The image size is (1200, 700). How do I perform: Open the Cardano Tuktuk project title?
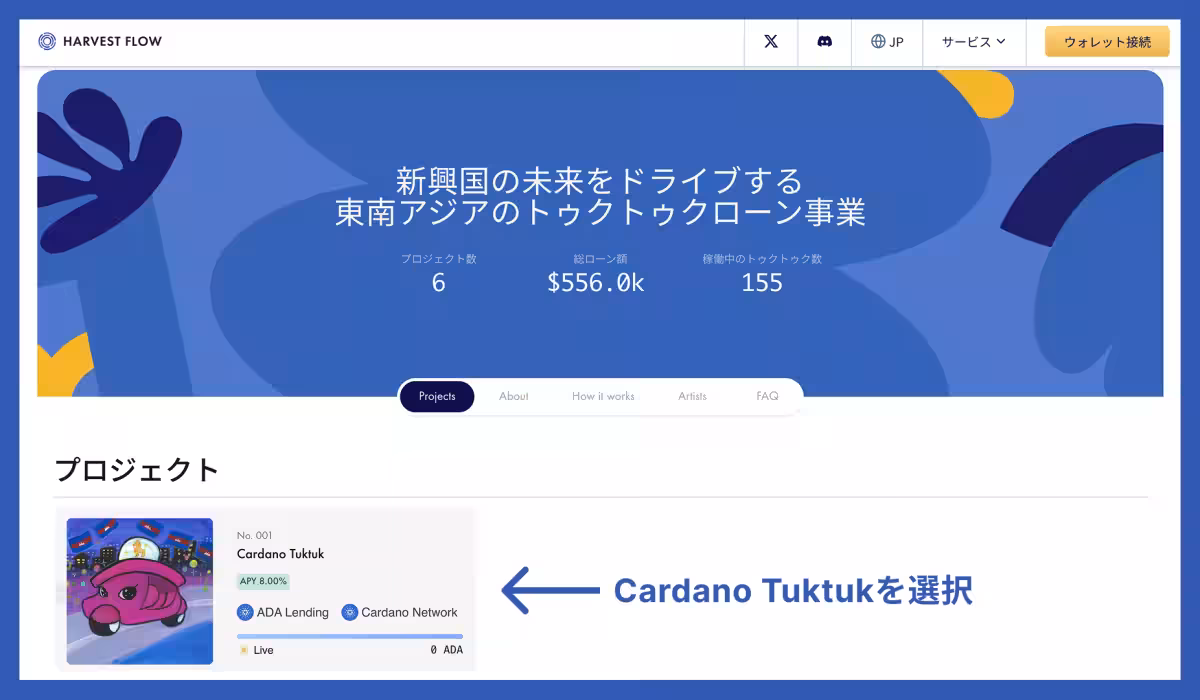[x=281, y=554]
